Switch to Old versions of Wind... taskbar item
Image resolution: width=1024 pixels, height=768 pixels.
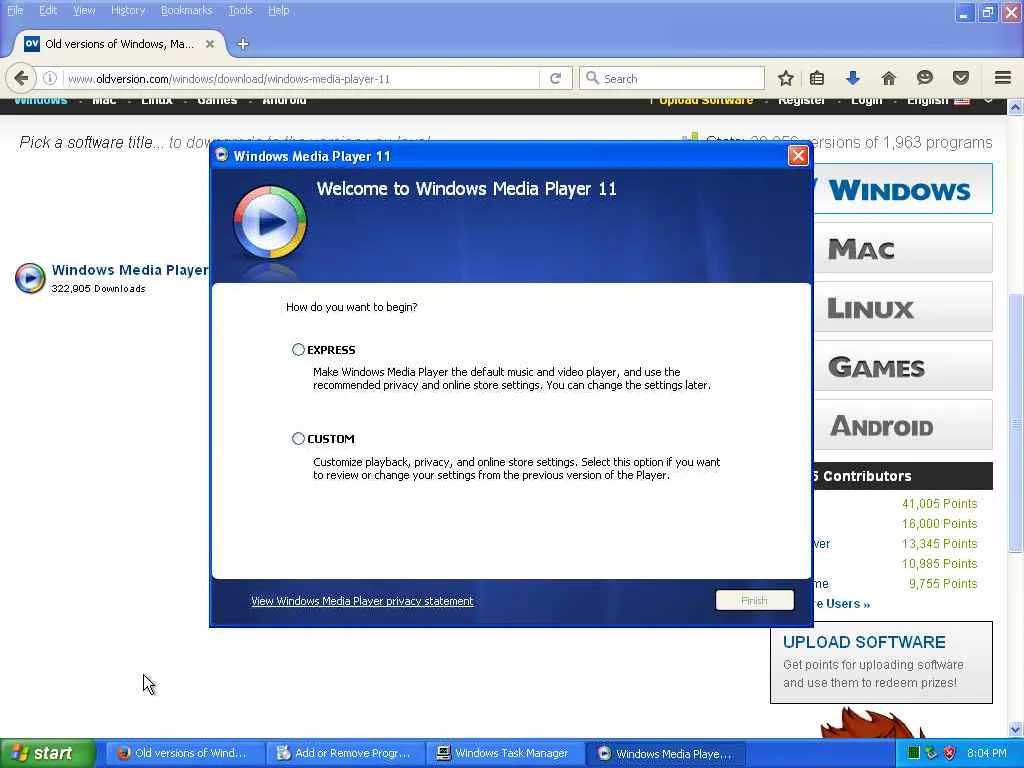(x=184, y=753)
